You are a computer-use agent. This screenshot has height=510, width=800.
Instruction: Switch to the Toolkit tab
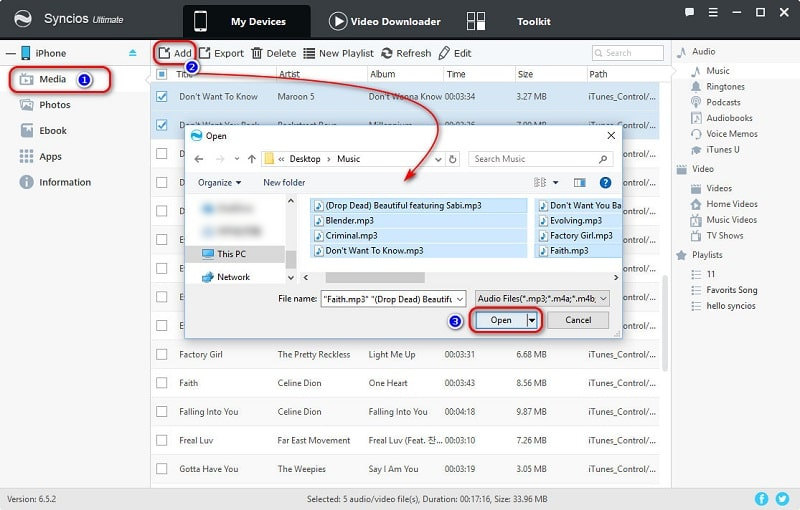(509, 21)
